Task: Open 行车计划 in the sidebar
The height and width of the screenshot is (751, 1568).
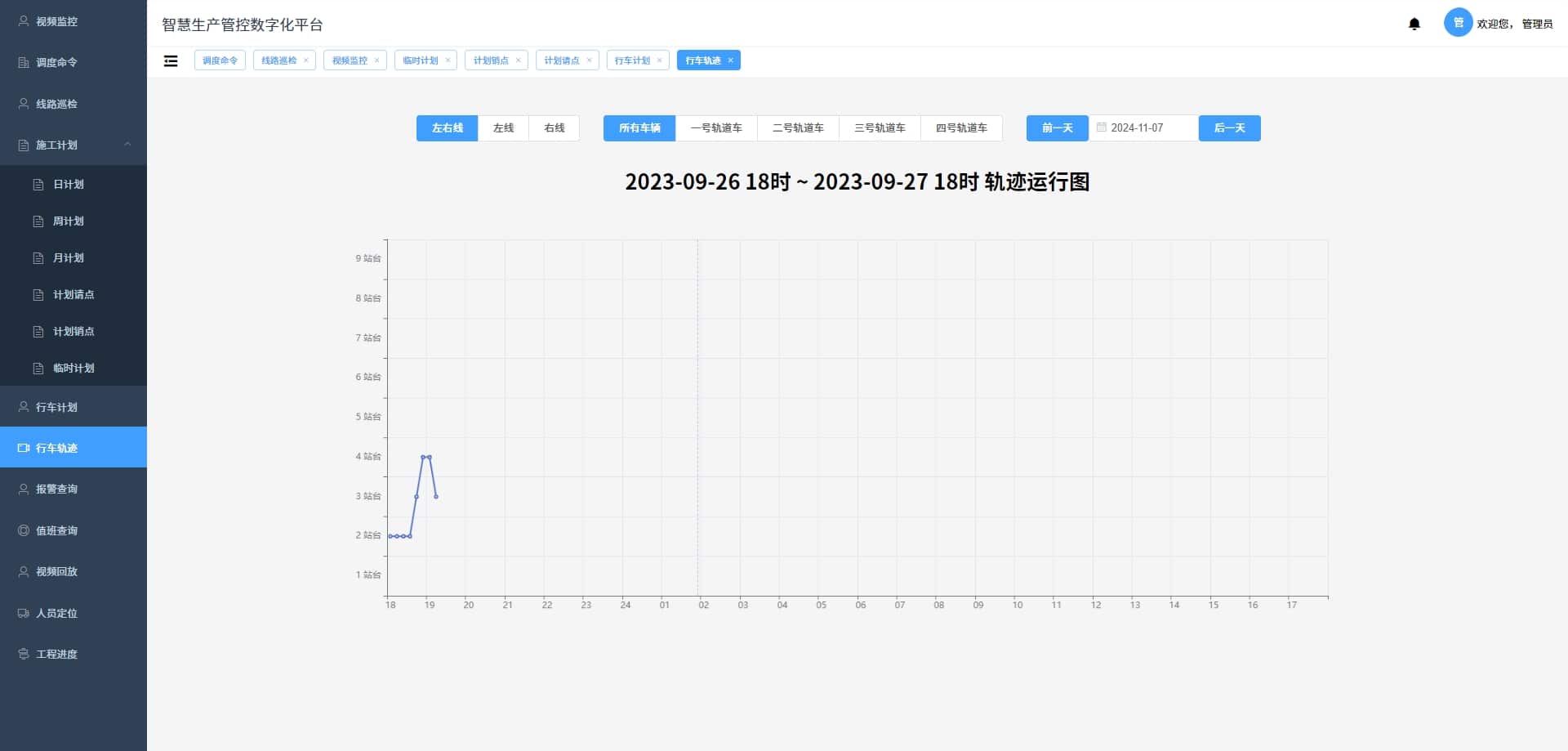Action: (x=73, y=407)
